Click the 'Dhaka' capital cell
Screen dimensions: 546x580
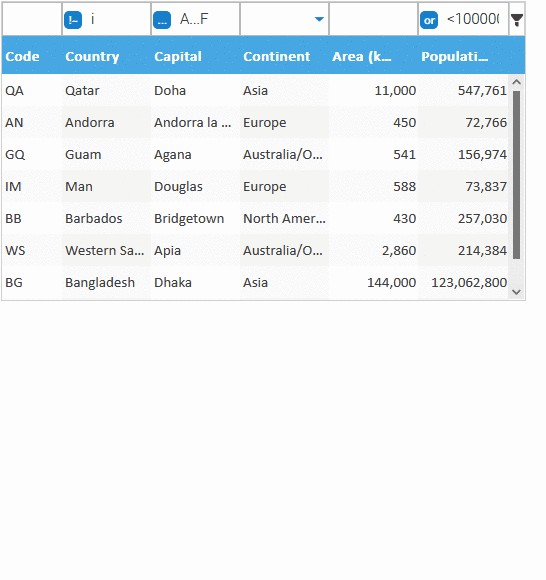click(195, 283)
